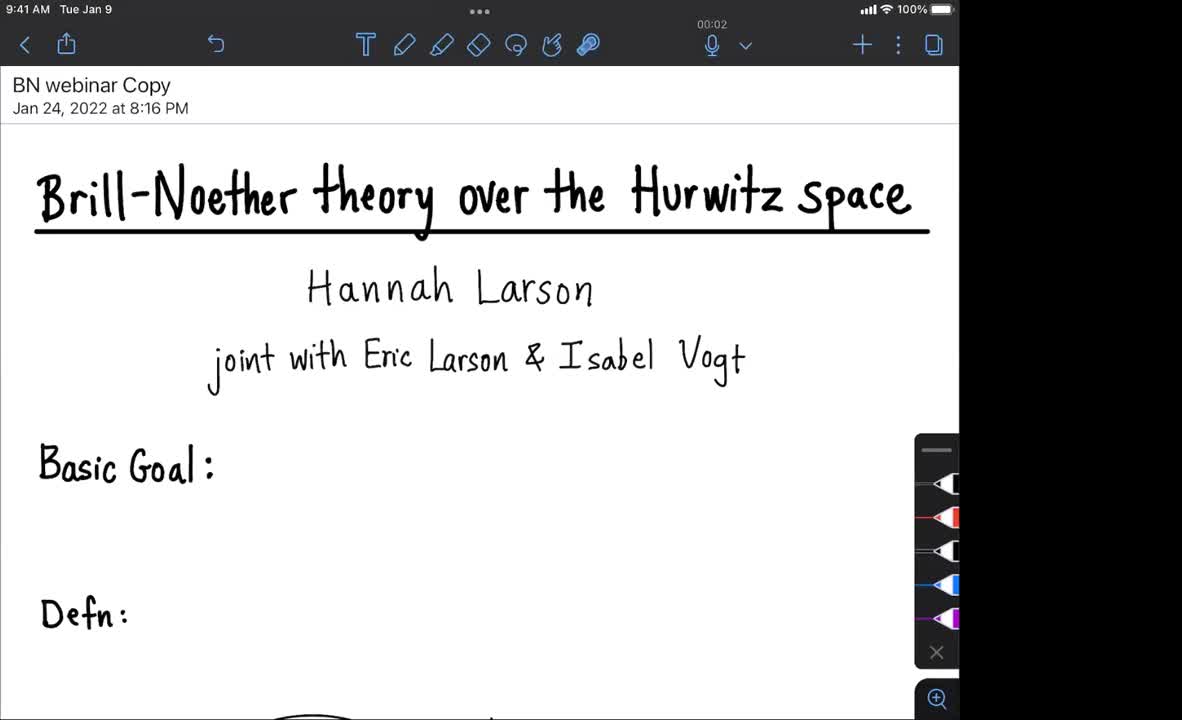Go back with the back arrow
The image size is (1182, 720).
(25, 45)
